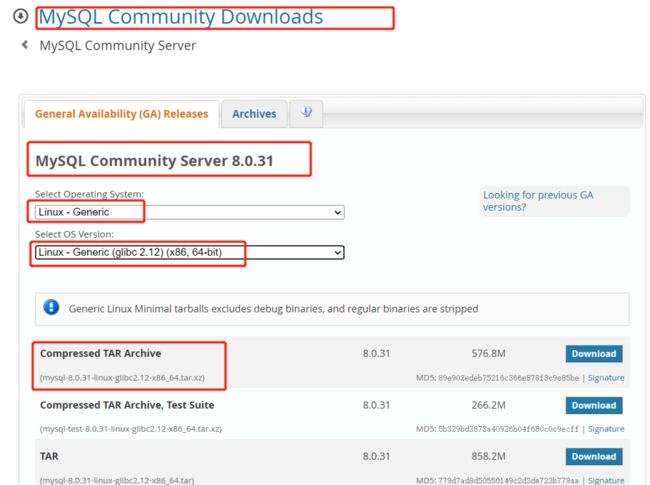Open the MySQL Community Downloads heading link

click(181, 17)
